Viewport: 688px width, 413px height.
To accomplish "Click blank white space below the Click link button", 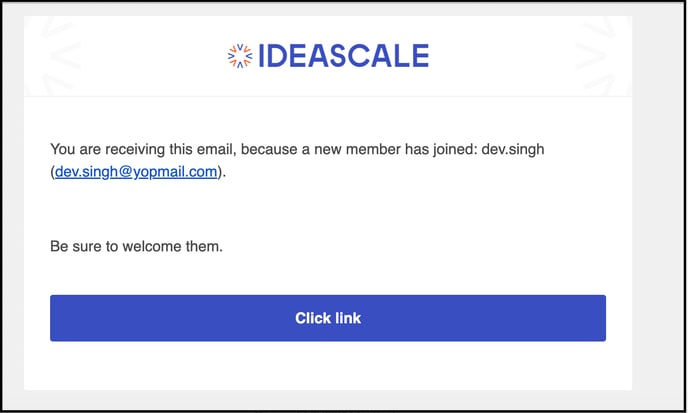I will [328, 365].
